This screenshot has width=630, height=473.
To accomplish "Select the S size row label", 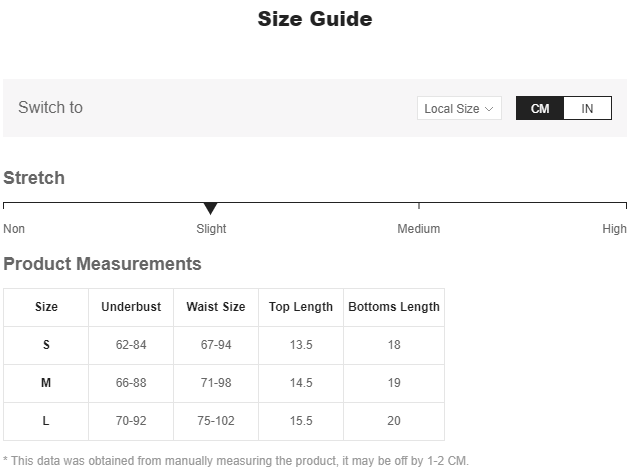I will 46,345.
